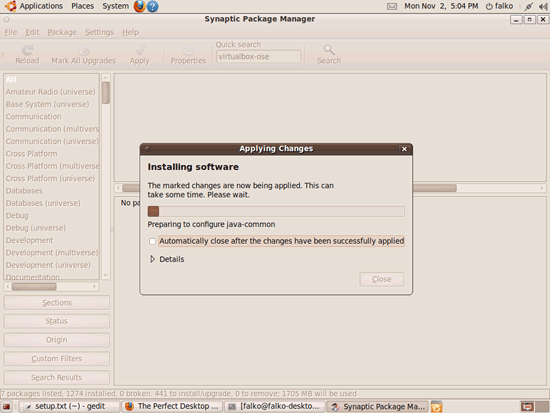Click the volume speaker icon

[x=543, y=6]
